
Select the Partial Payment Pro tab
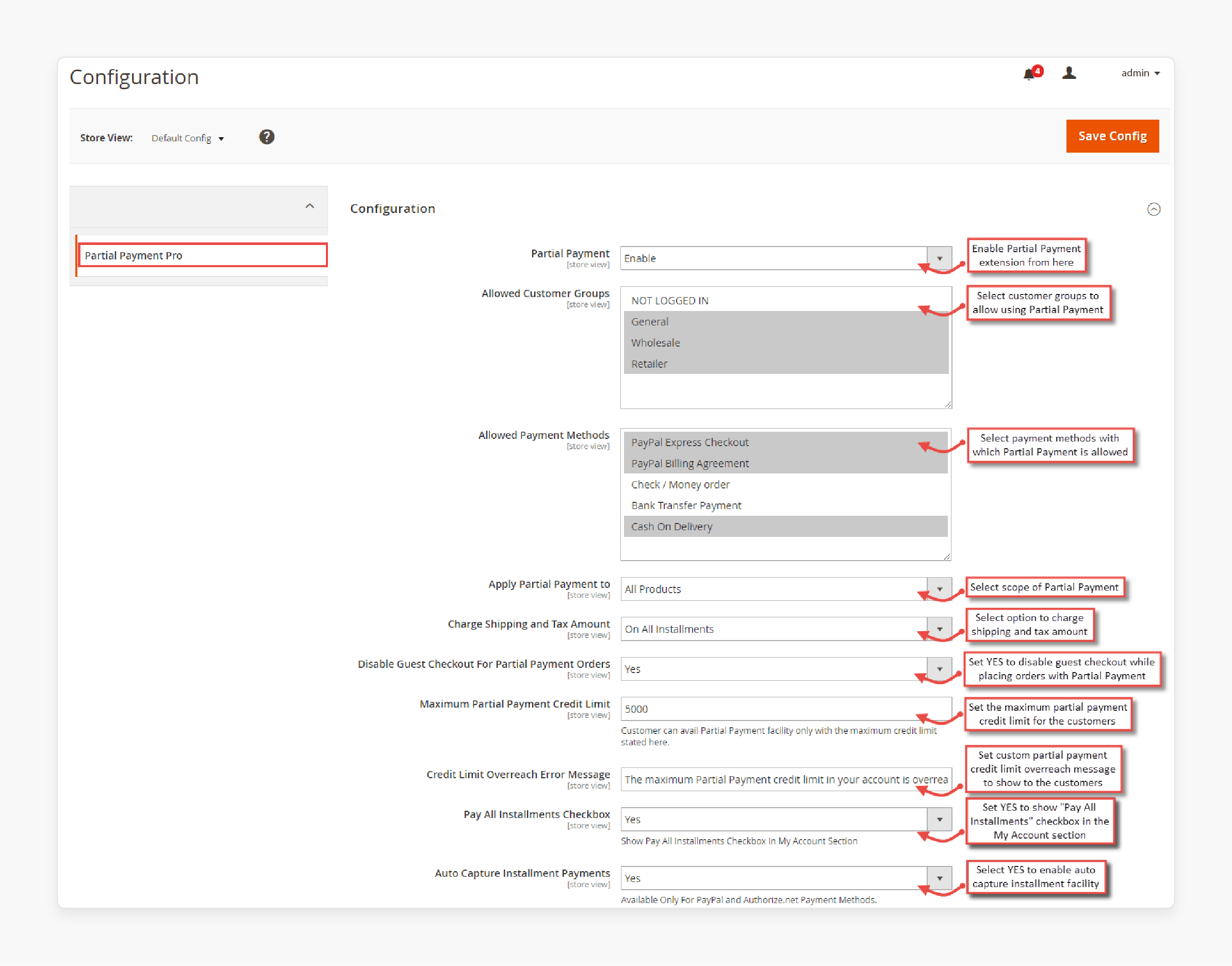(203, 255)
